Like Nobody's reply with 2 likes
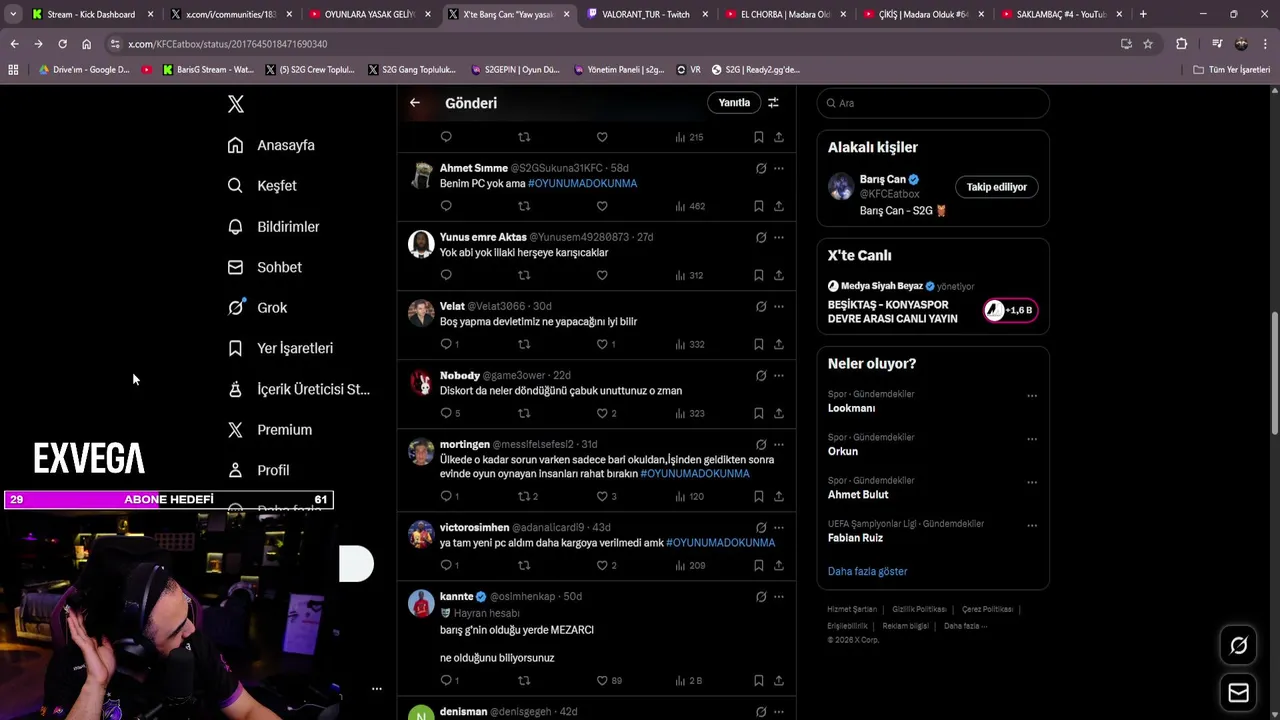This screenshot has height=720, width=1280. coord(602,413)
